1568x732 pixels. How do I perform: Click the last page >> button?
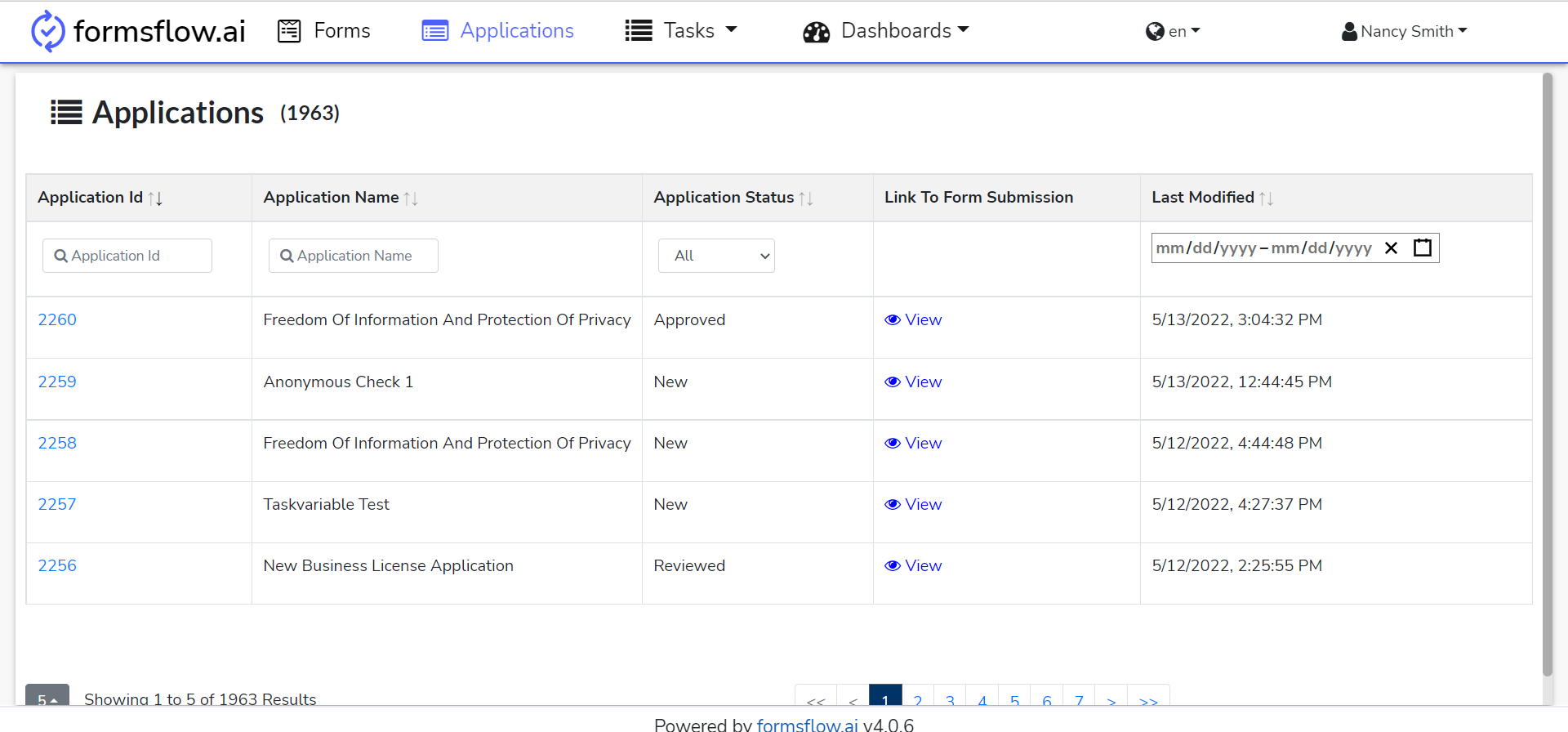point(1148,696)
